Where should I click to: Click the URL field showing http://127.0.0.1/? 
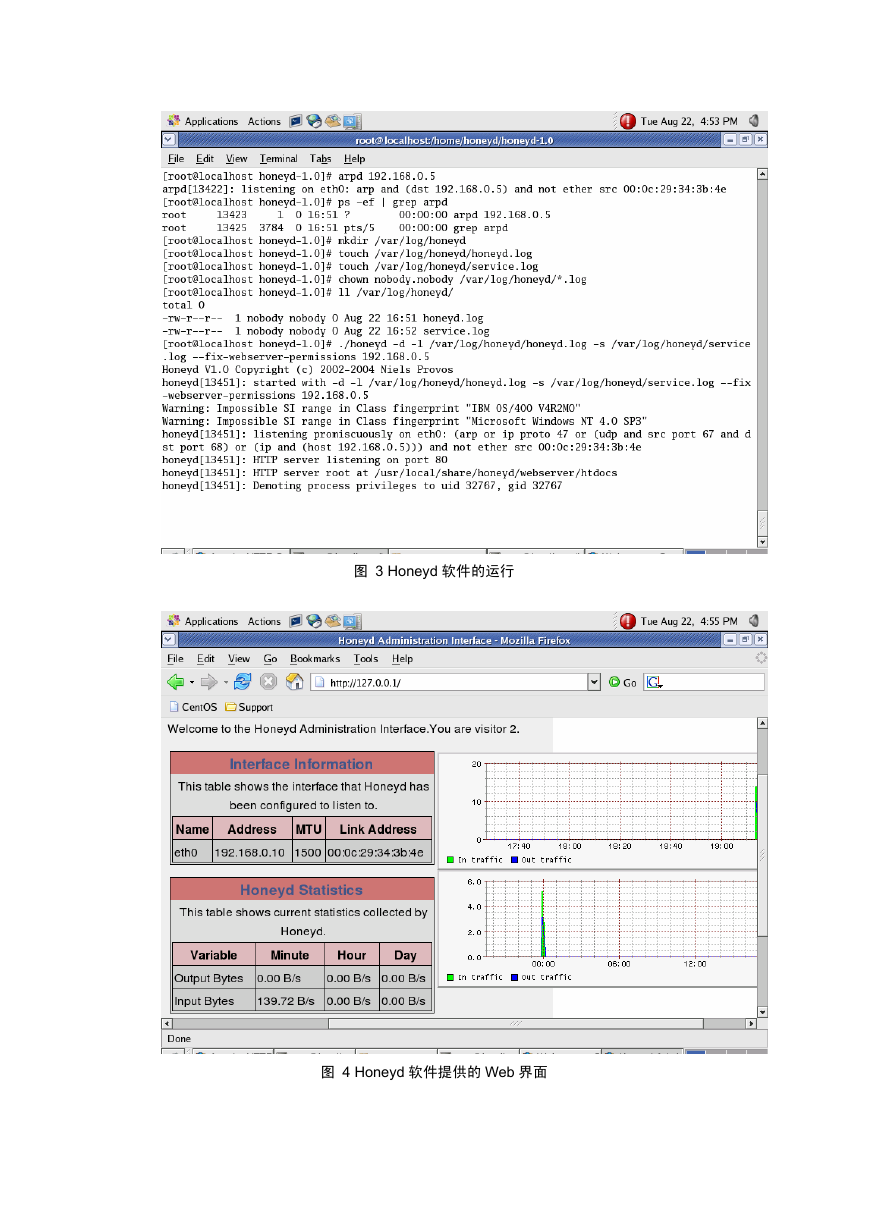tap(449, 682)
